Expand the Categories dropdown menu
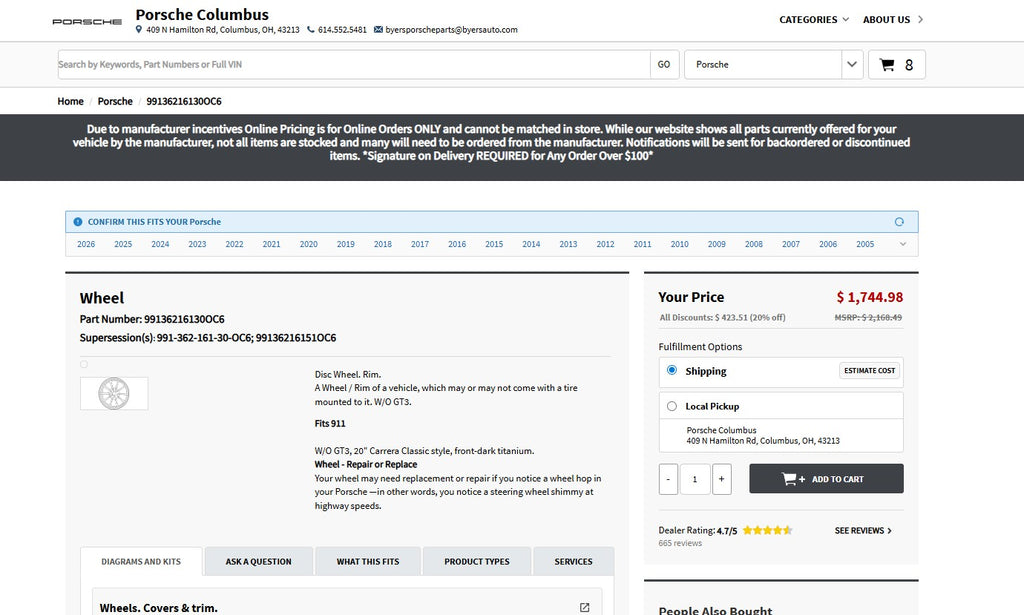The width and height of the screenshot is (1024, 615). click(813, 19)
